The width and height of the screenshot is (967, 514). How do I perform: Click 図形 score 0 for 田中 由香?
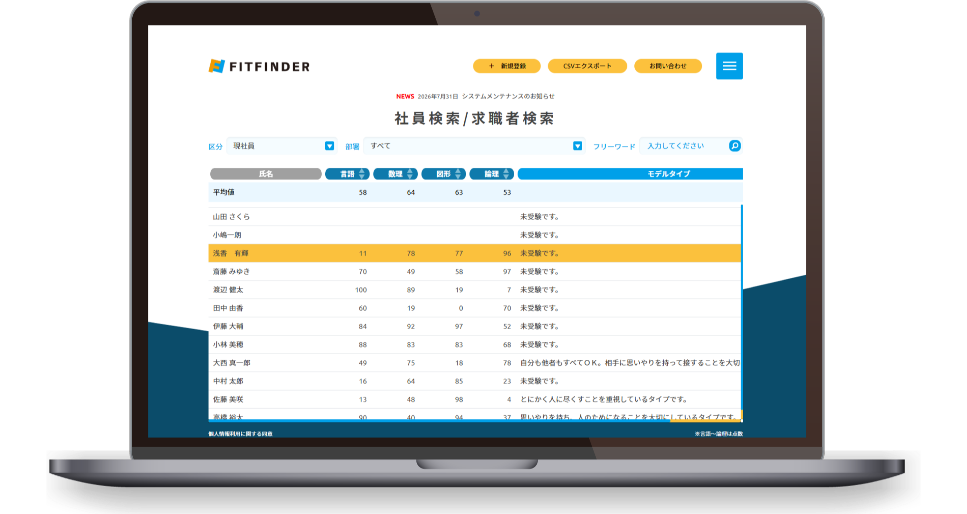click(461, 309)
